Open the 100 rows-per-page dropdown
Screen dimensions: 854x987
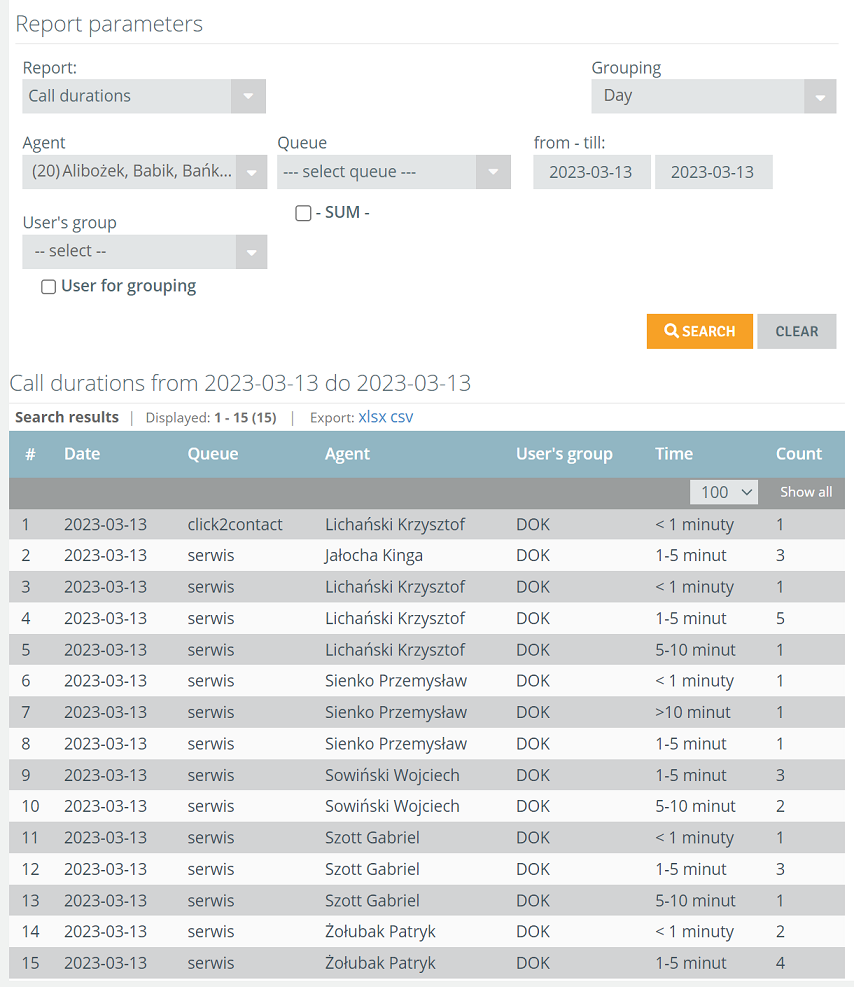724,492
